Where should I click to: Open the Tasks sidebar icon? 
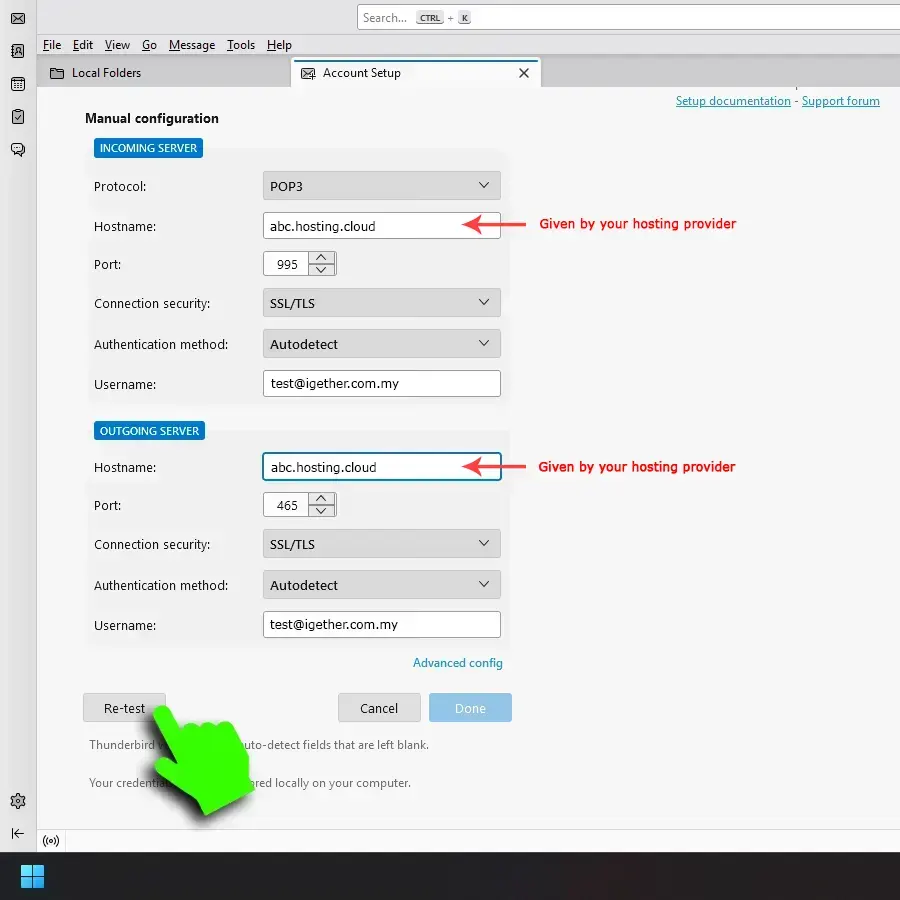[18, 117]
